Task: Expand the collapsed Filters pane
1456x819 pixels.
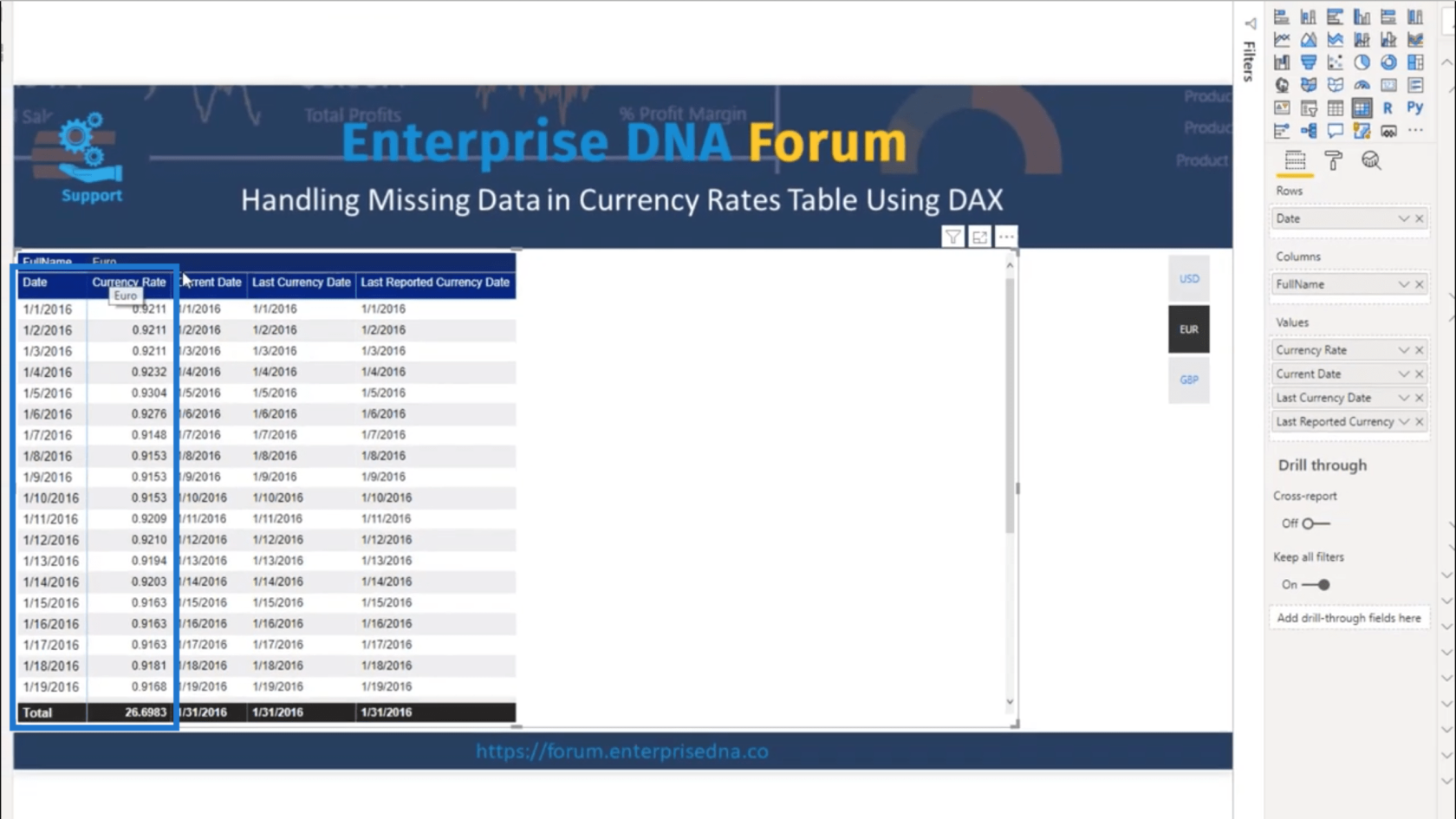Action: point(1250,23)
